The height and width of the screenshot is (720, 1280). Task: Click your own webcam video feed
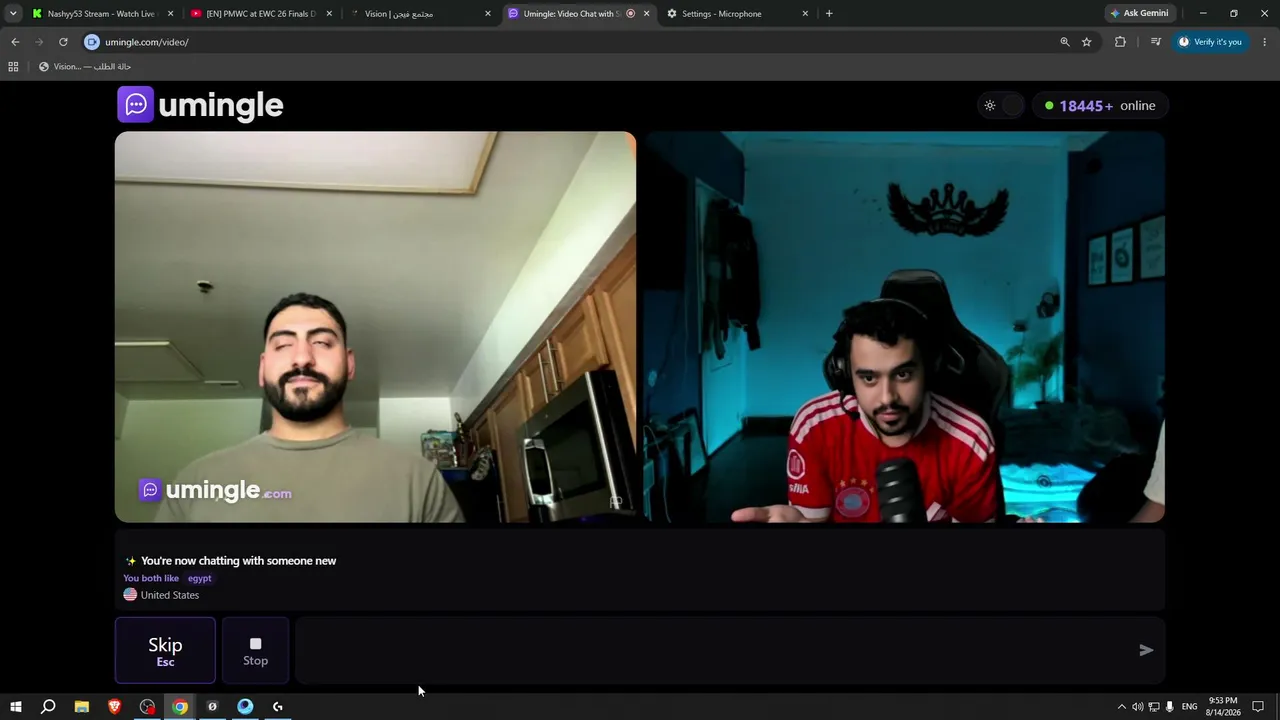point(904,327)
